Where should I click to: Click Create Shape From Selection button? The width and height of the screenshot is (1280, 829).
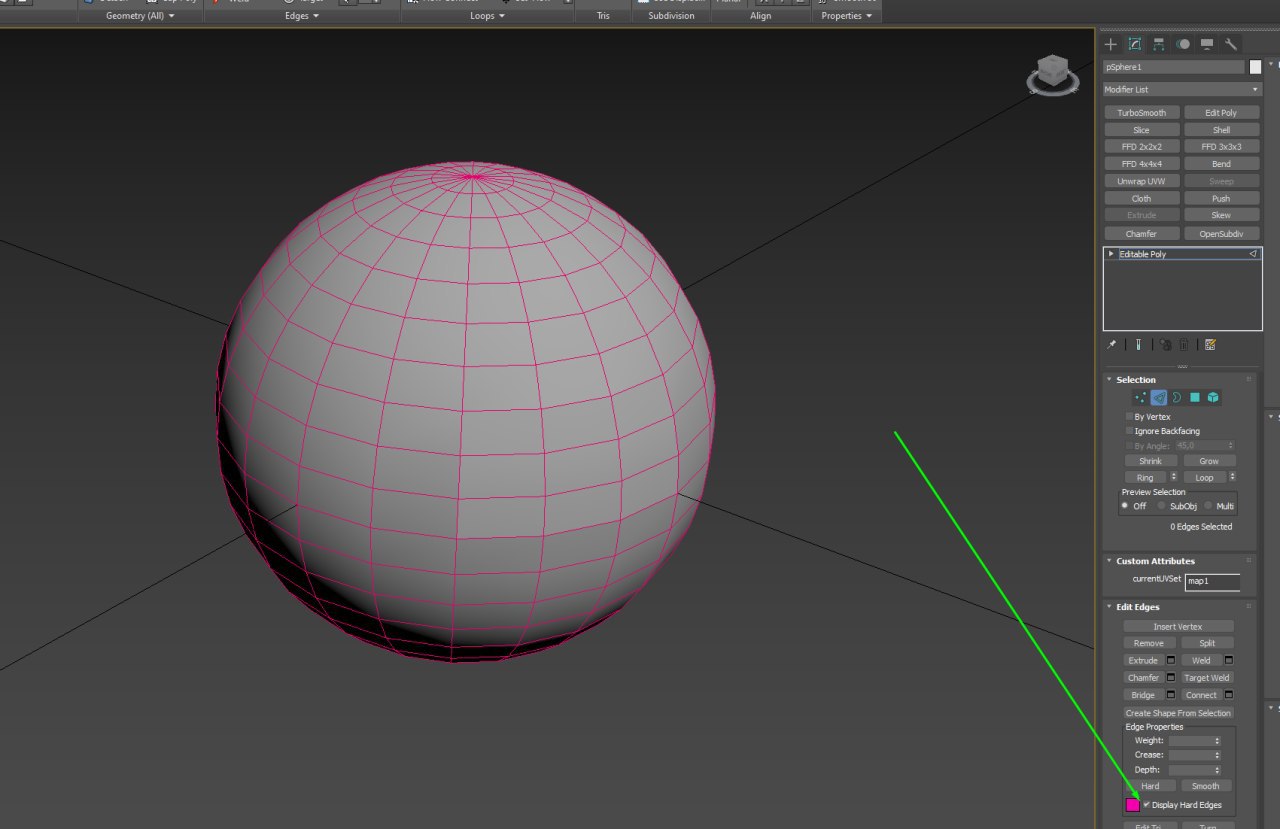[x=1178, y=713]
